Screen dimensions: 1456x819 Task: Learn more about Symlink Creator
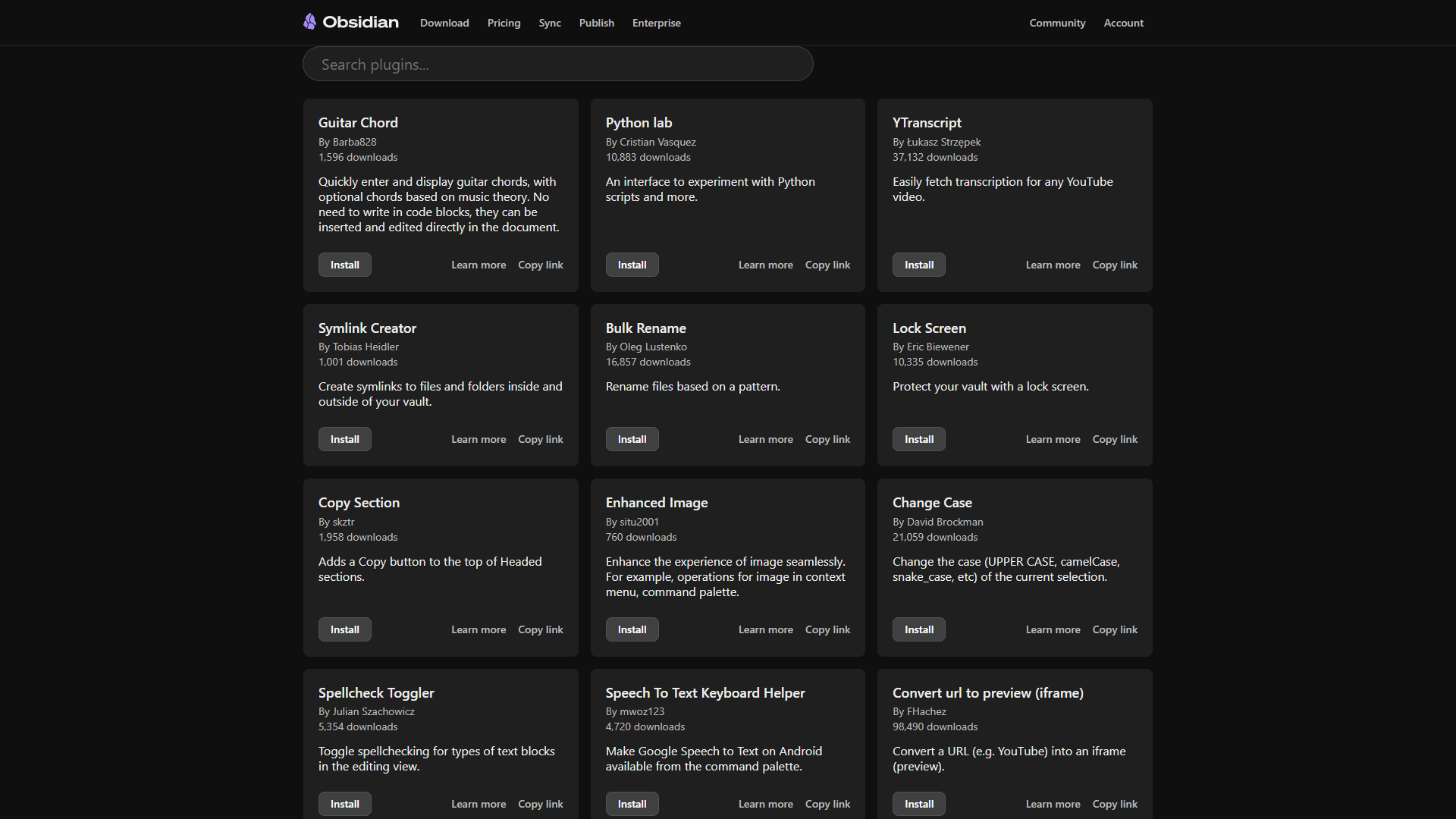coord(479,439)
